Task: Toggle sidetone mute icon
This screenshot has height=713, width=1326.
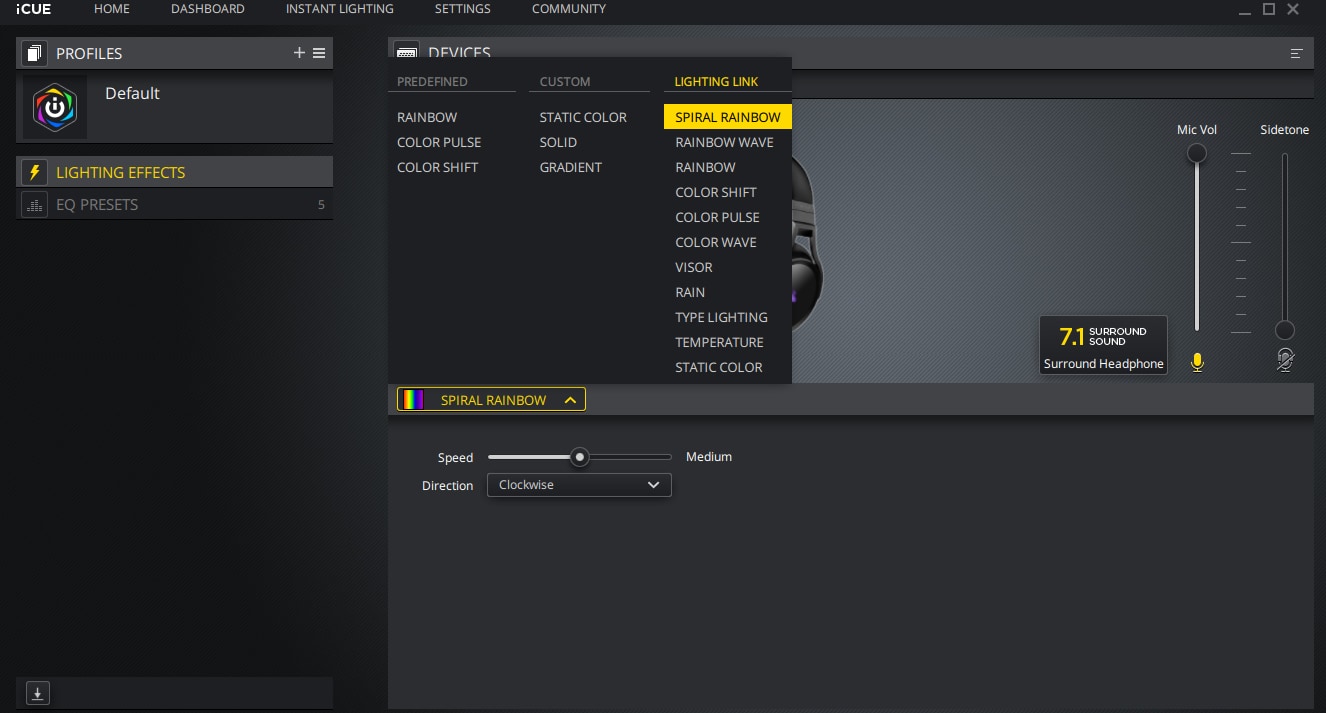Action: 1285,361
